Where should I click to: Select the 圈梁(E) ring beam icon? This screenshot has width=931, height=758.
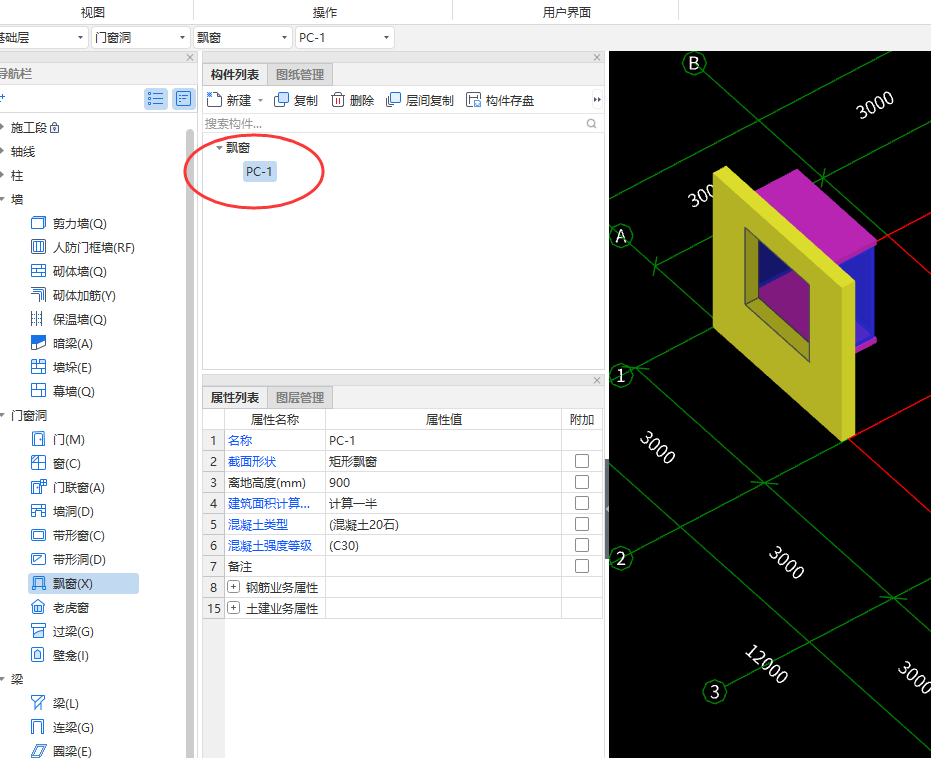[38, 751]
